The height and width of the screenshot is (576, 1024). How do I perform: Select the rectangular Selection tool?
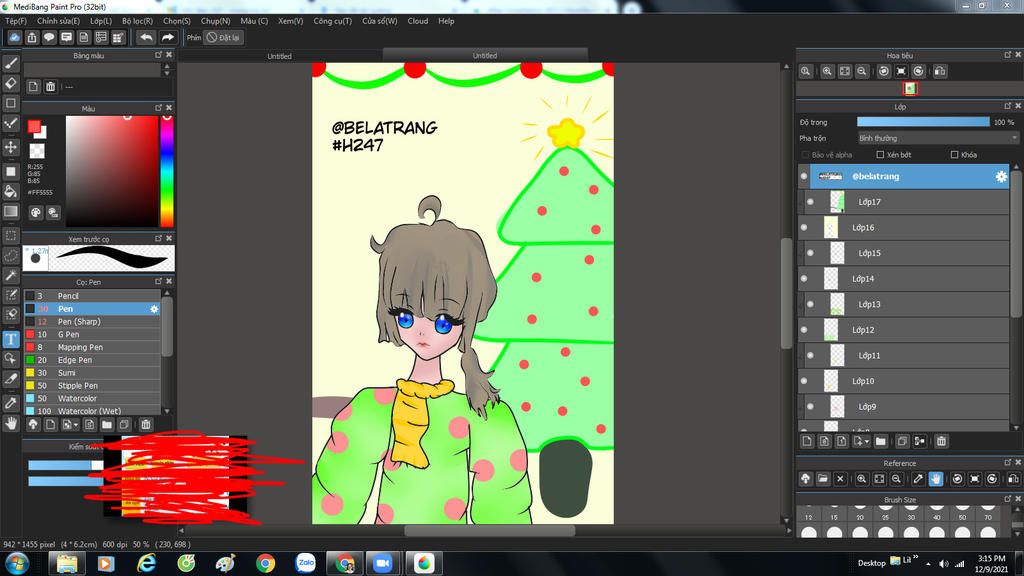[11, 235]
